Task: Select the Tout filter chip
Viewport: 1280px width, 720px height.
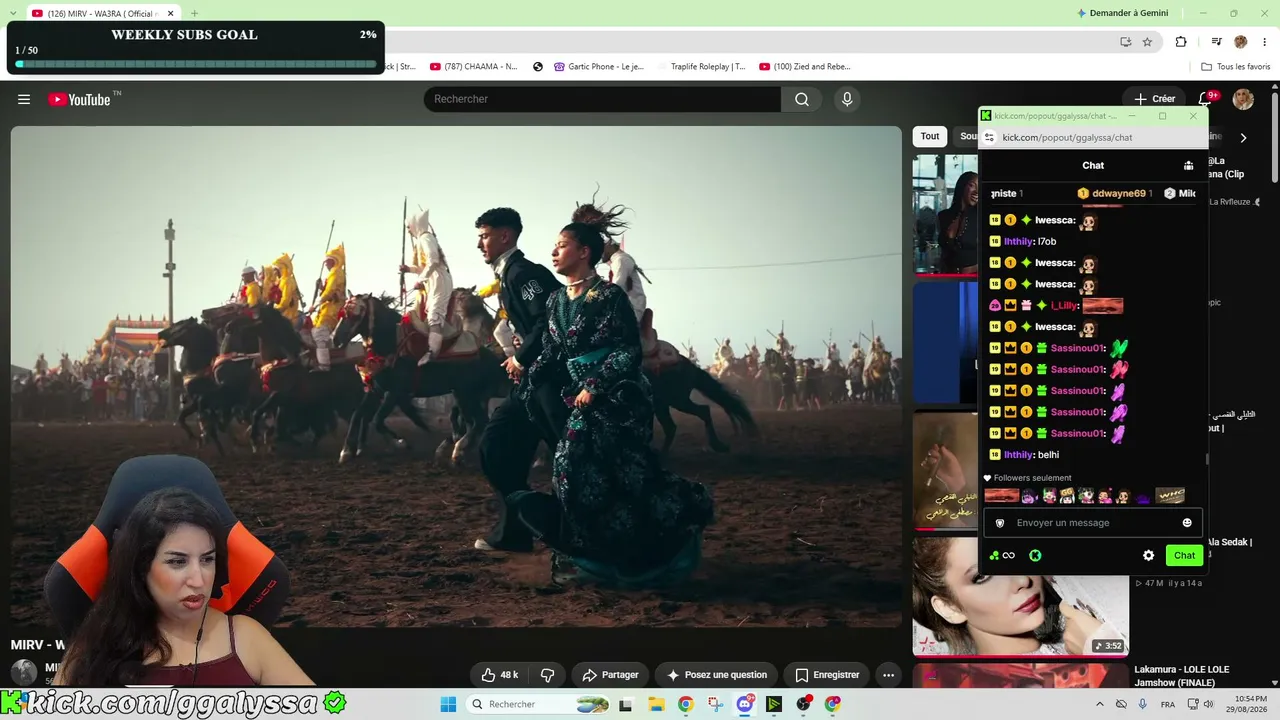Action: pyautogui.click(x=930, y=136)
